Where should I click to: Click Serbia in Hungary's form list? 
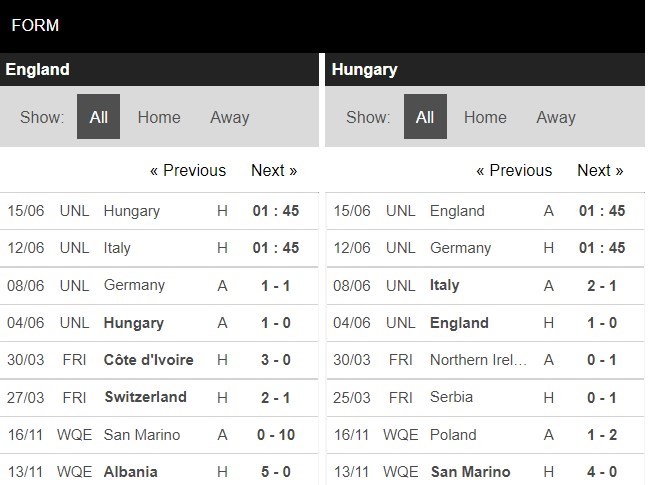click(452, 397)
